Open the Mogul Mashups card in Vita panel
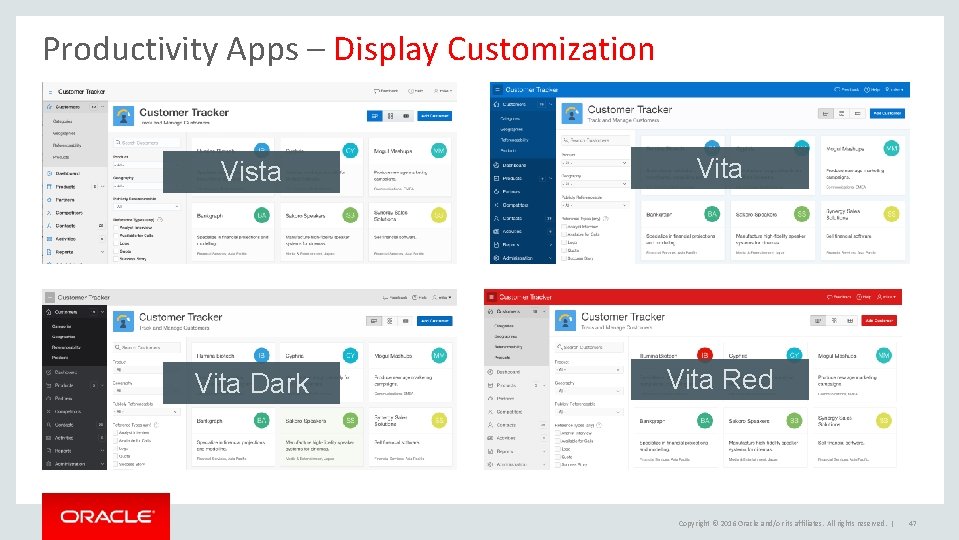This screenshot has height=540, width=959. click(x=863, y=166)
